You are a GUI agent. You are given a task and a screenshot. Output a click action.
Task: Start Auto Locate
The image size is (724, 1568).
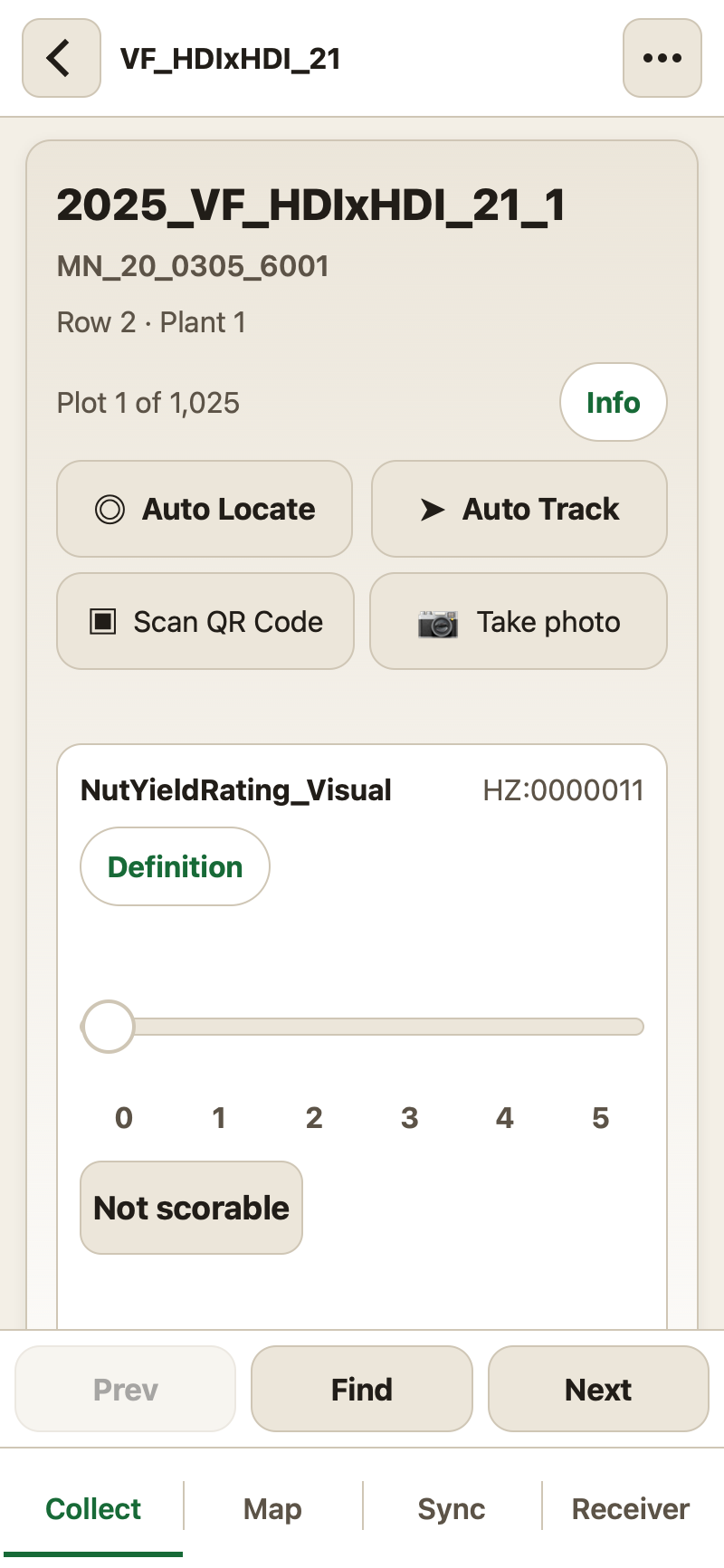tap(205, 509)
